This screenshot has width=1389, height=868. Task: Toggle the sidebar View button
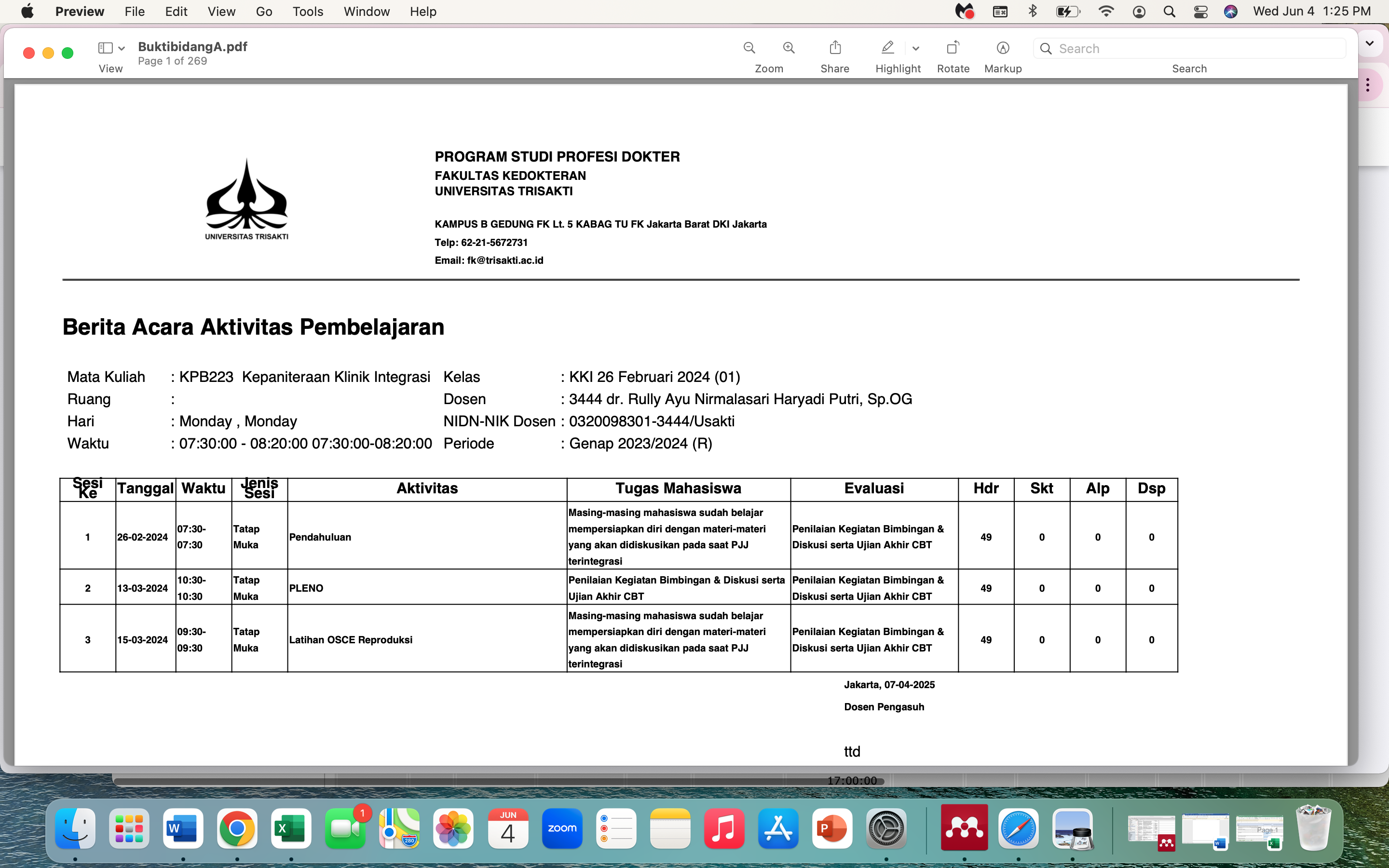pyautogui.click(x=105, y=48)
